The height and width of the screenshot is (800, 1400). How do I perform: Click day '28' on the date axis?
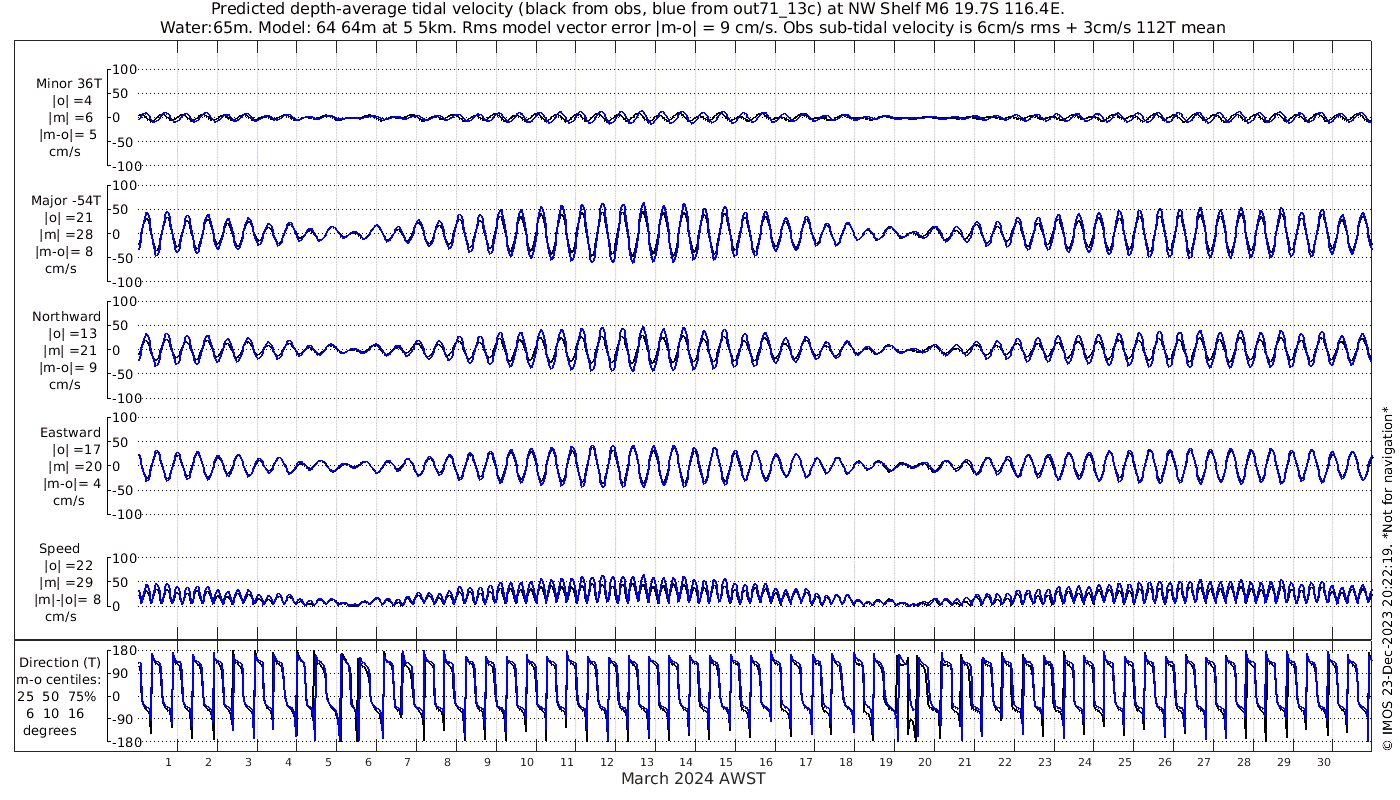pyautogui.click(x=1244, y=762)
